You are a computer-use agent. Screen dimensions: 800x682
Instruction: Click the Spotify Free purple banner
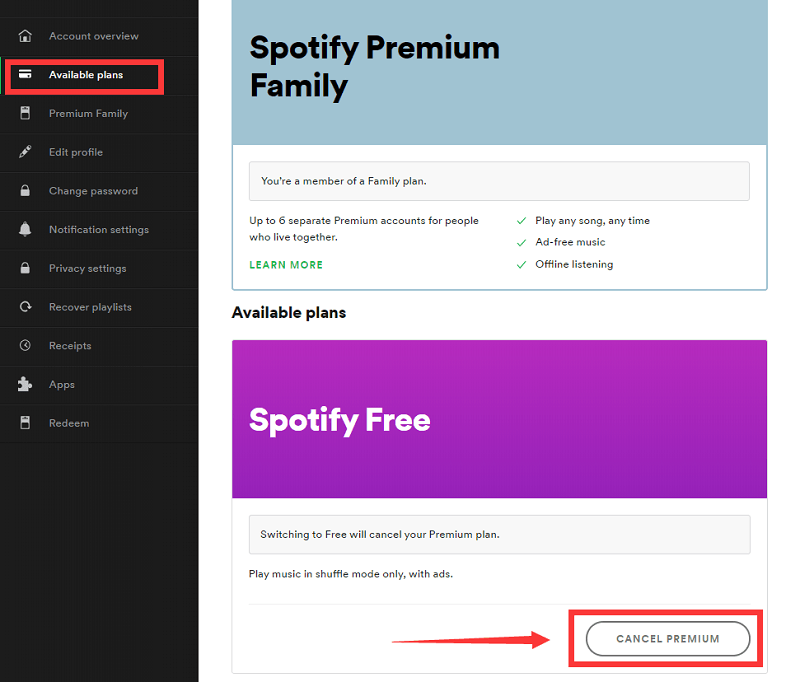(499, 419)
